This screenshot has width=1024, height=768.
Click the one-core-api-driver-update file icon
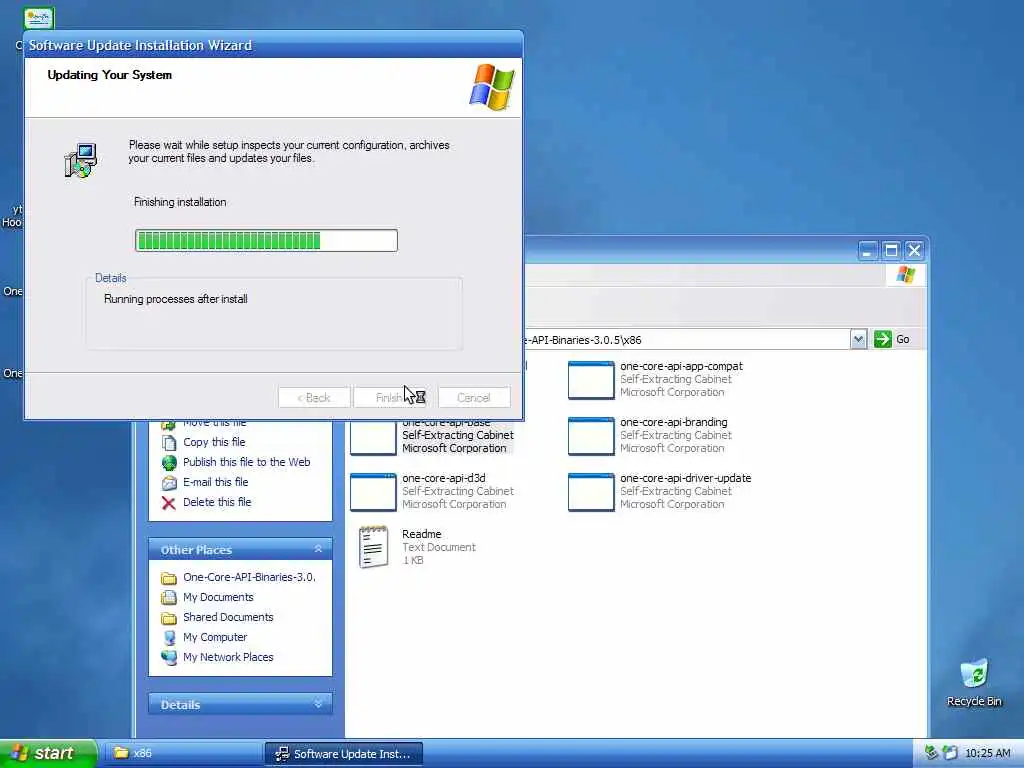591,492
